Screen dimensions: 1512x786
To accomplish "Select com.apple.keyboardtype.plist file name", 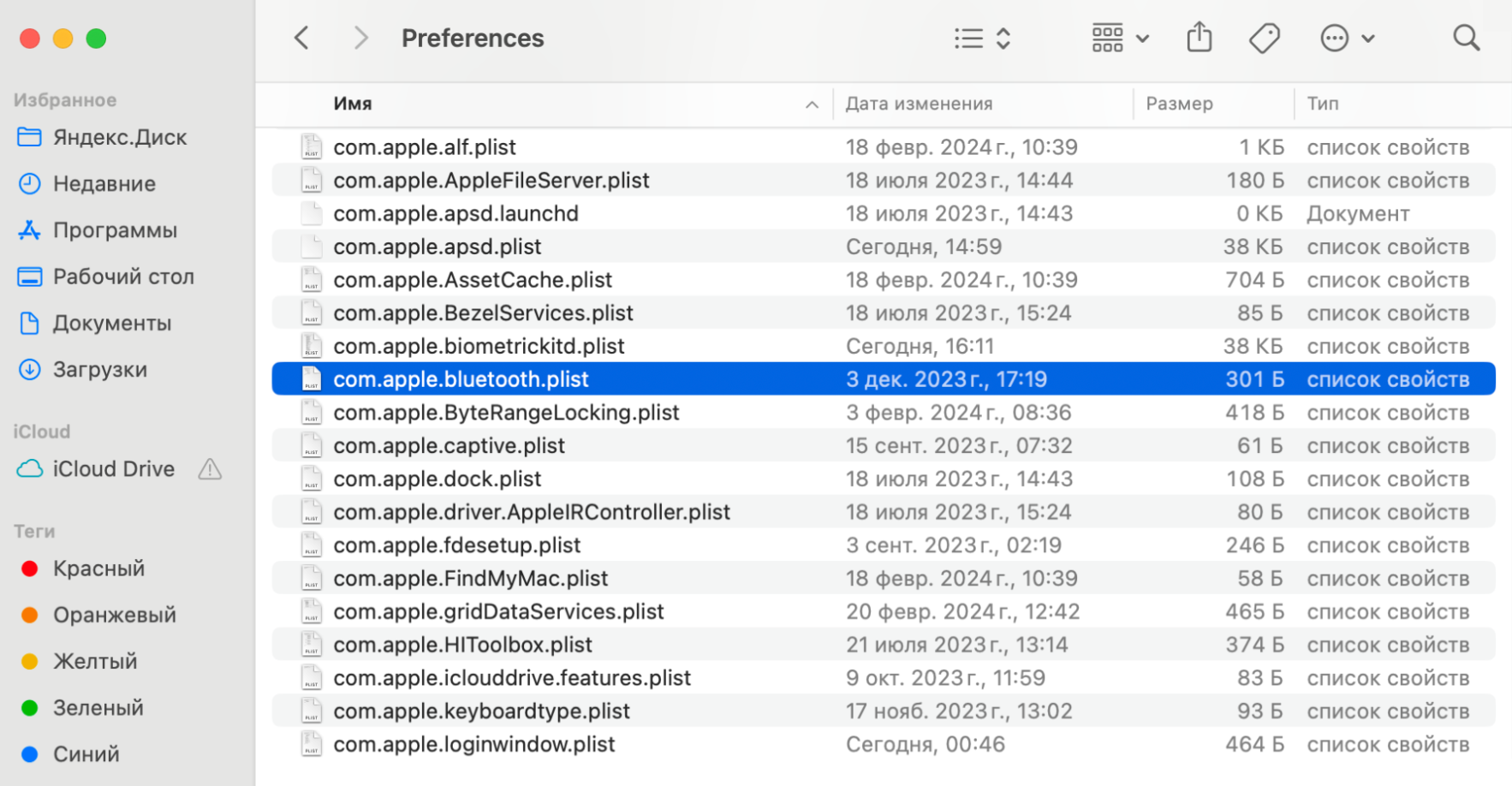I will click(481, 711).
